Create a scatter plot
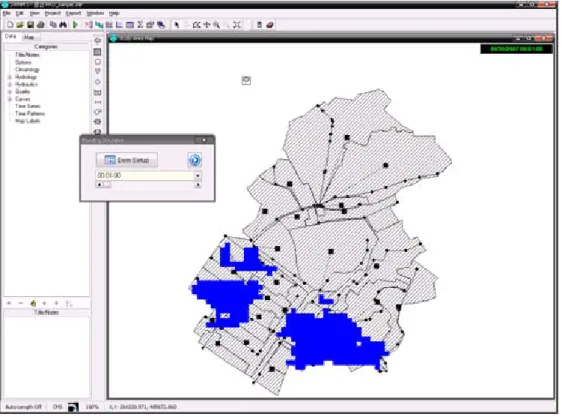562x417 pixels. tap(119, 25)
